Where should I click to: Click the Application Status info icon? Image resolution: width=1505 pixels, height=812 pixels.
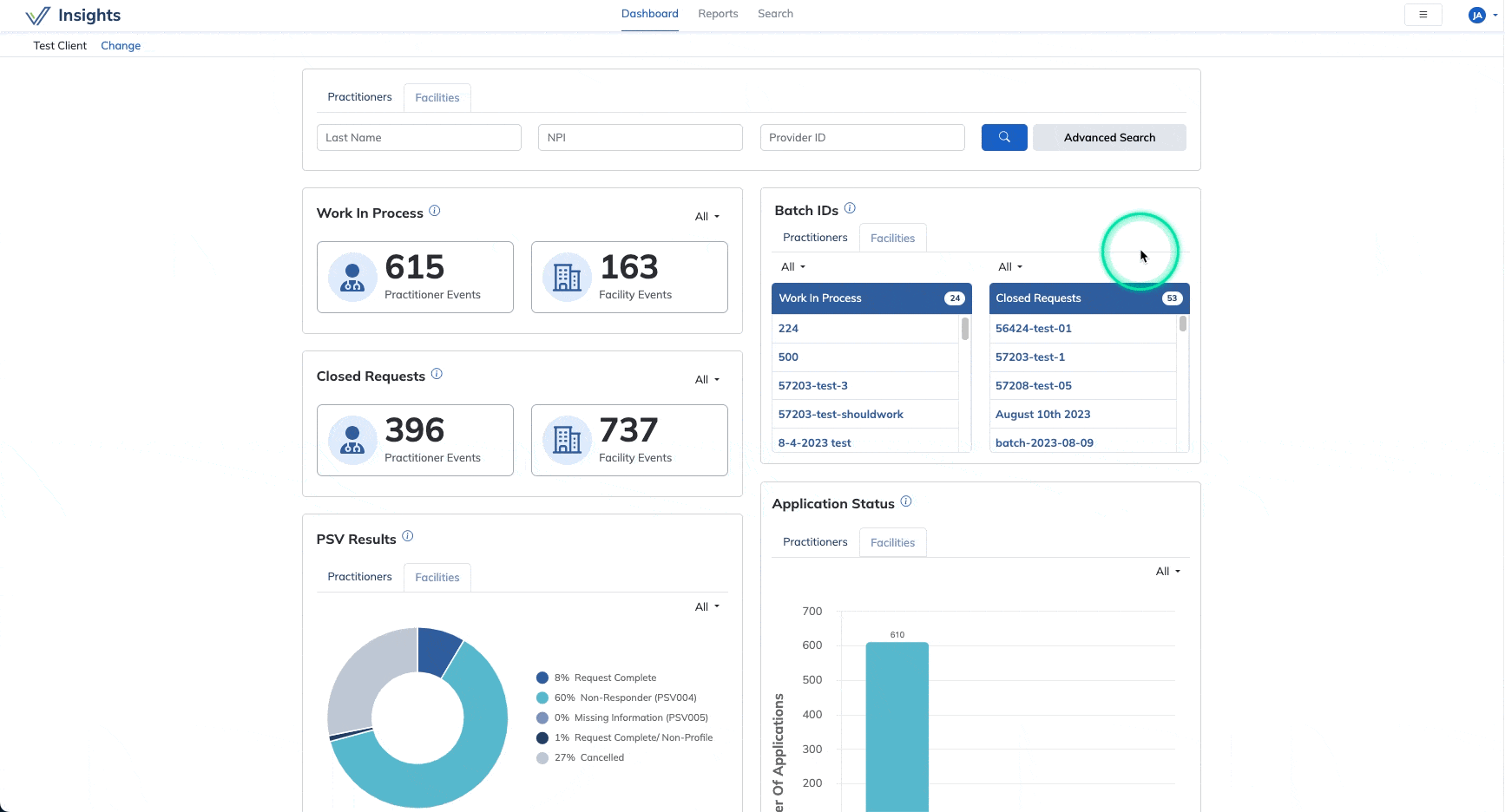pyautogui.click(x=905, y=501)
